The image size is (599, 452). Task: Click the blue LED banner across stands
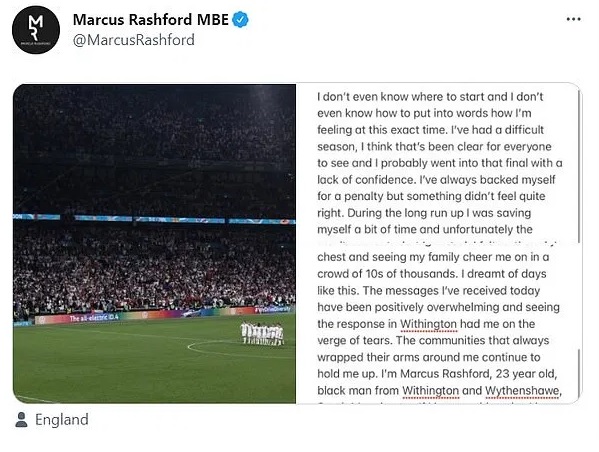tap(154, 219)
